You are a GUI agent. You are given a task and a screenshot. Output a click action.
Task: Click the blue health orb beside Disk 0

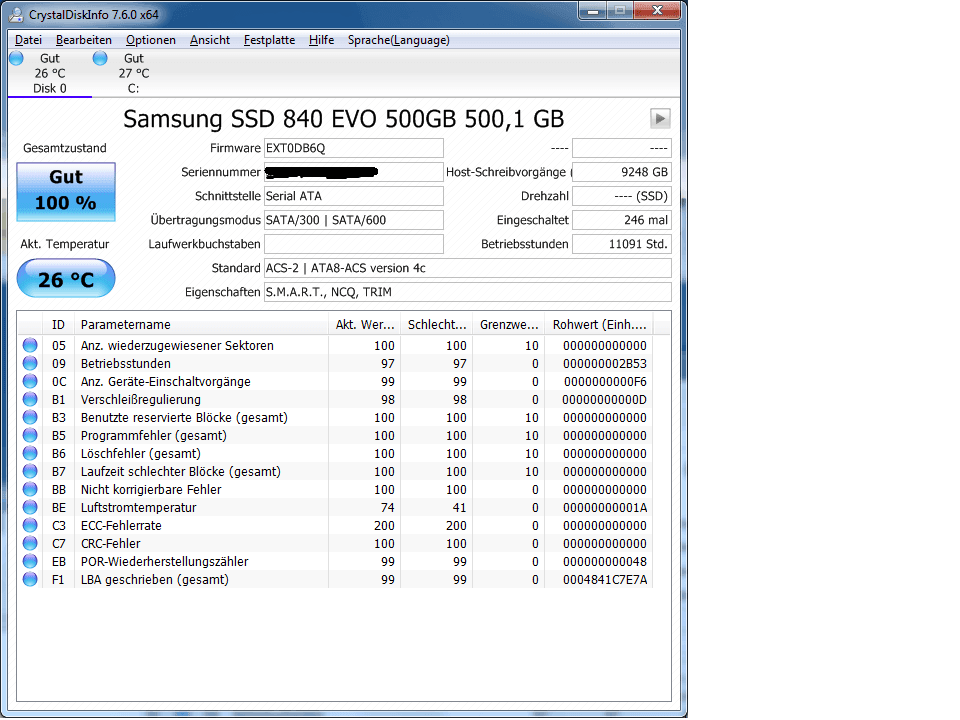[x=17, y=58]
